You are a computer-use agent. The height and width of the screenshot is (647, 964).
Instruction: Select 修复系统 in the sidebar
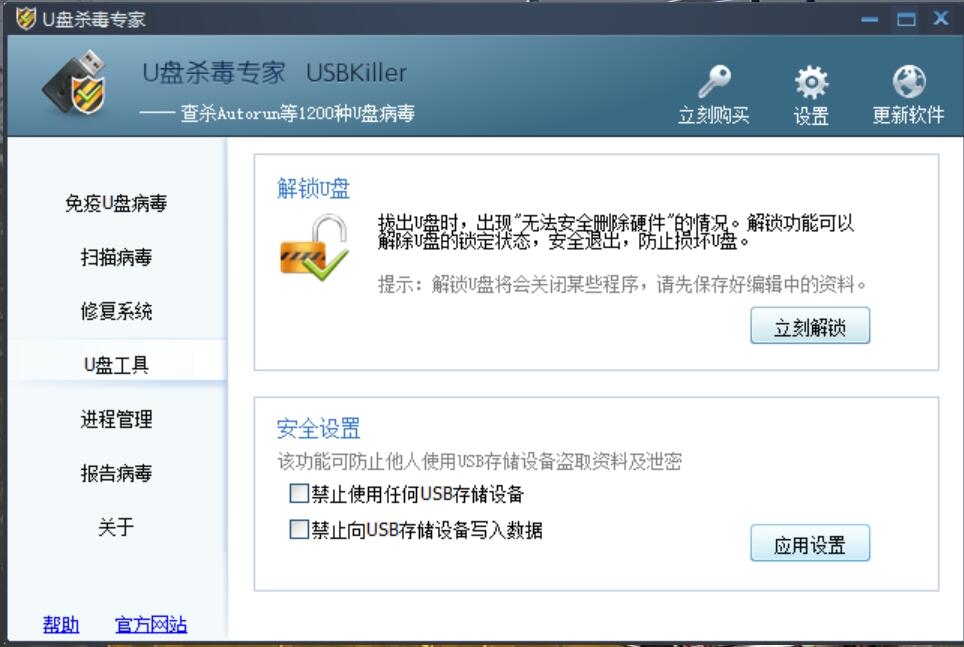(116, 311)
